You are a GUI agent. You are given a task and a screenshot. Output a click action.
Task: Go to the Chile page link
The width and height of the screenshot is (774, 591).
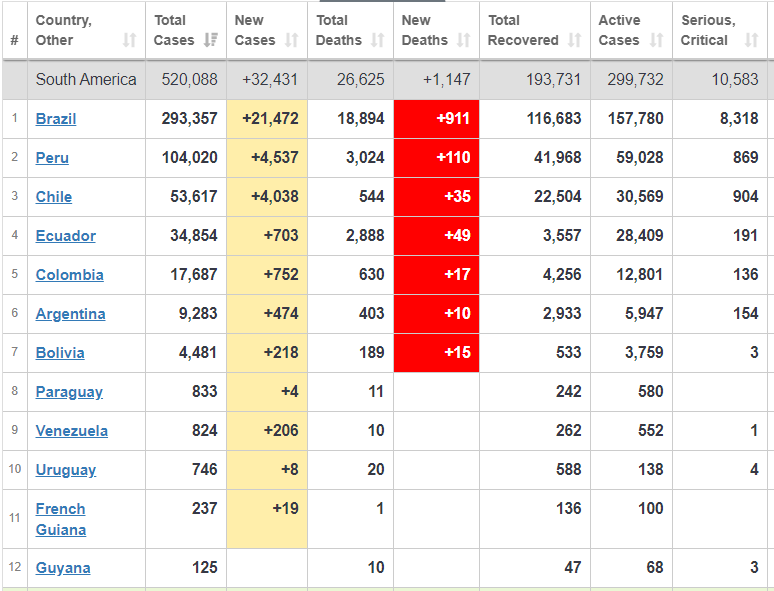point(54,197)
